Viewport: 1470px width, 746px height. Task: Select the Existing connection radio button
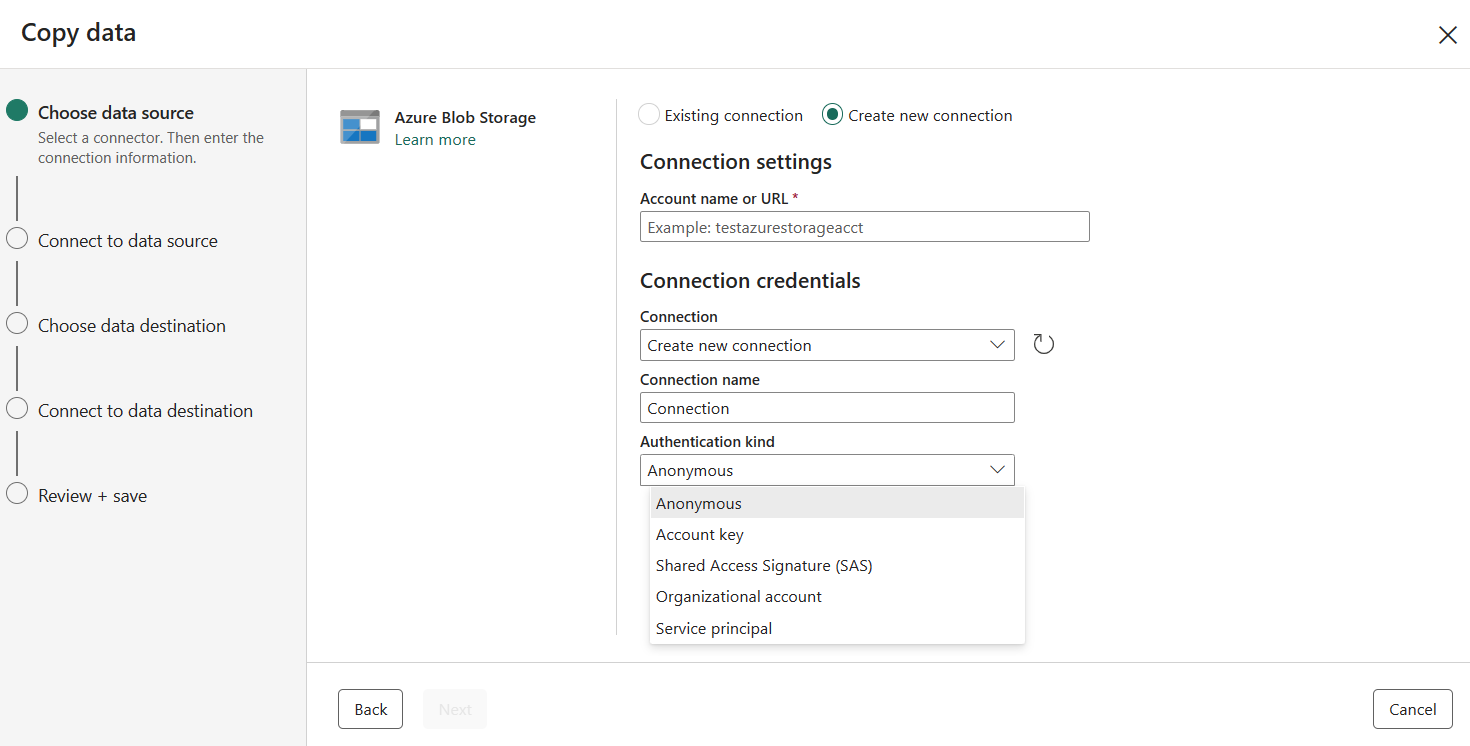coord(647,114)
